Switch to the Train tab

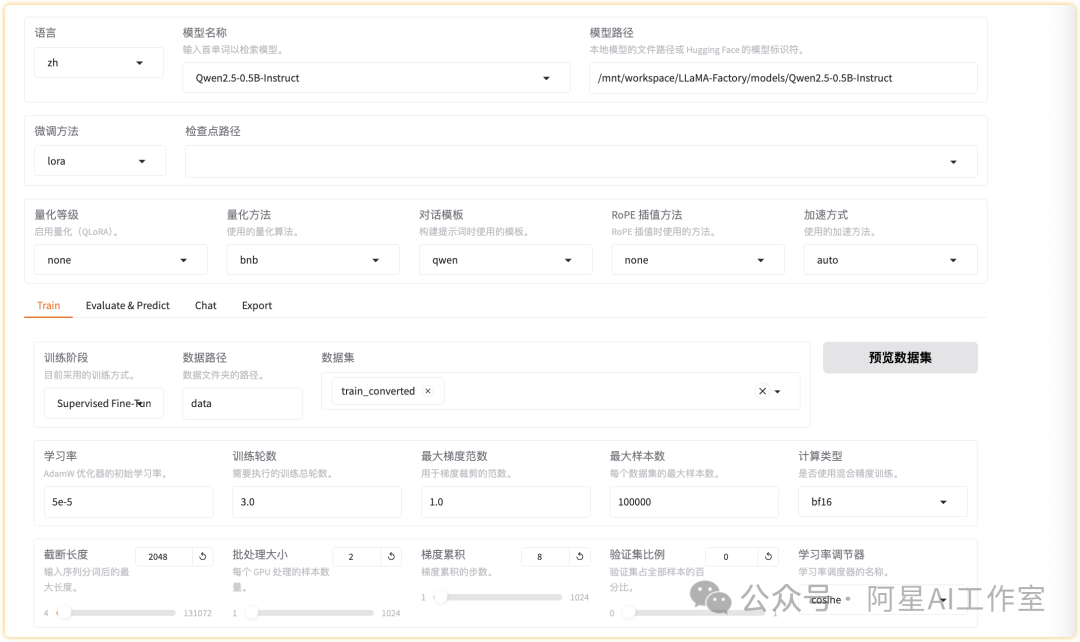(48, 305)
